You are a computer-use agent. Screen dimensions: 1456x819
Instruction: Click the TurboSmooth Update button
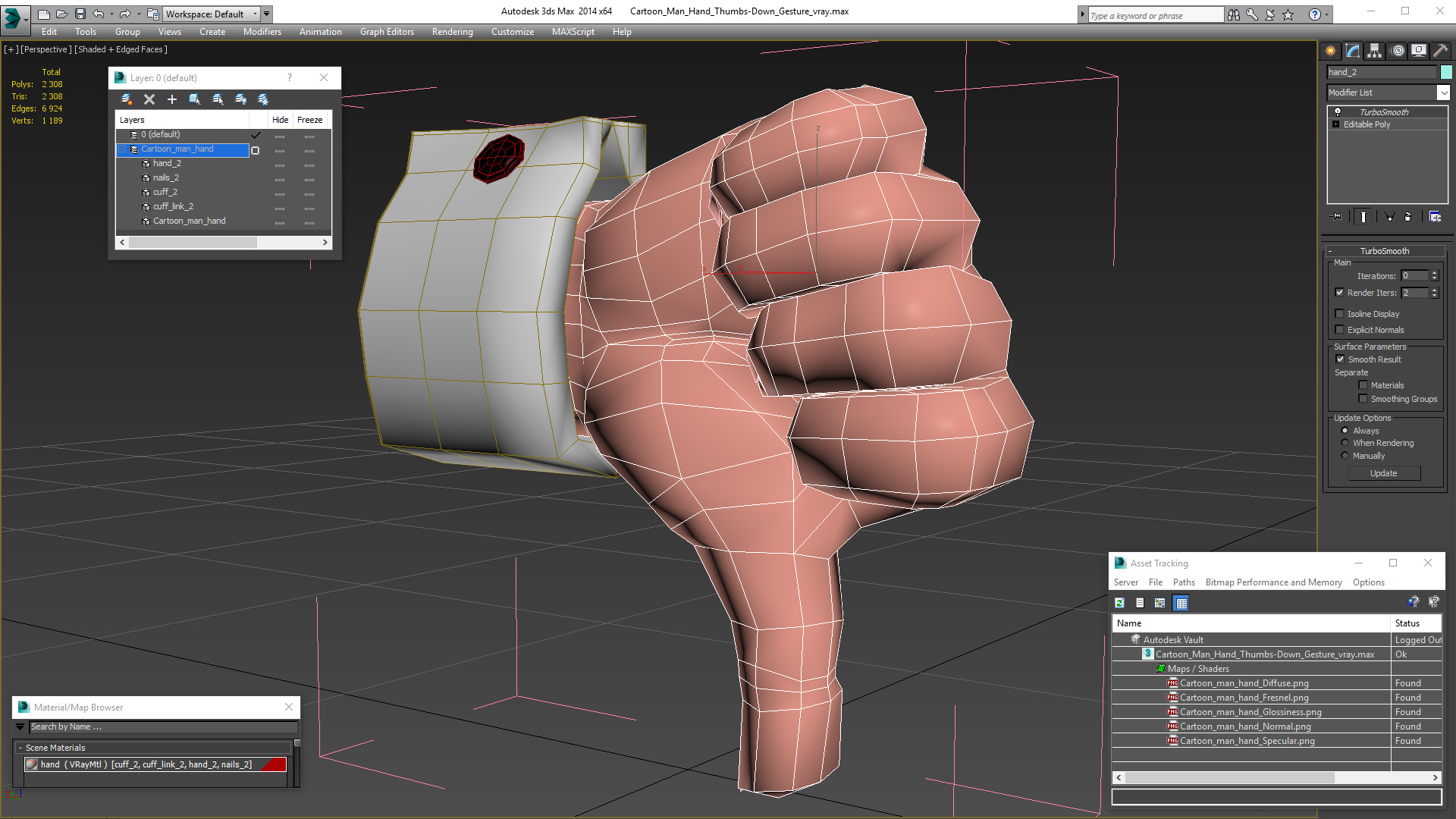[x=1383, y=473]
